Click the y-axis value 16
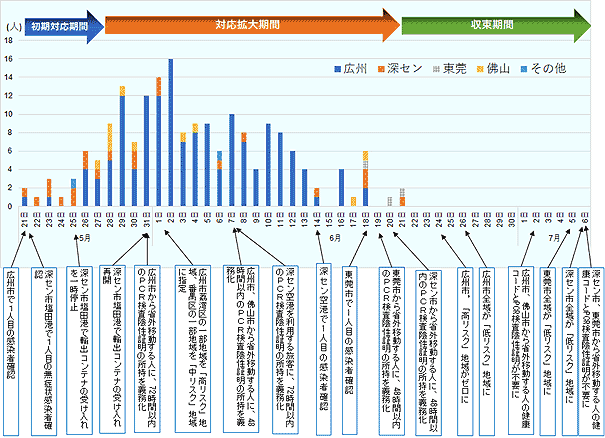The height and width of the screenshot is (438, 605). click(8, 59)
